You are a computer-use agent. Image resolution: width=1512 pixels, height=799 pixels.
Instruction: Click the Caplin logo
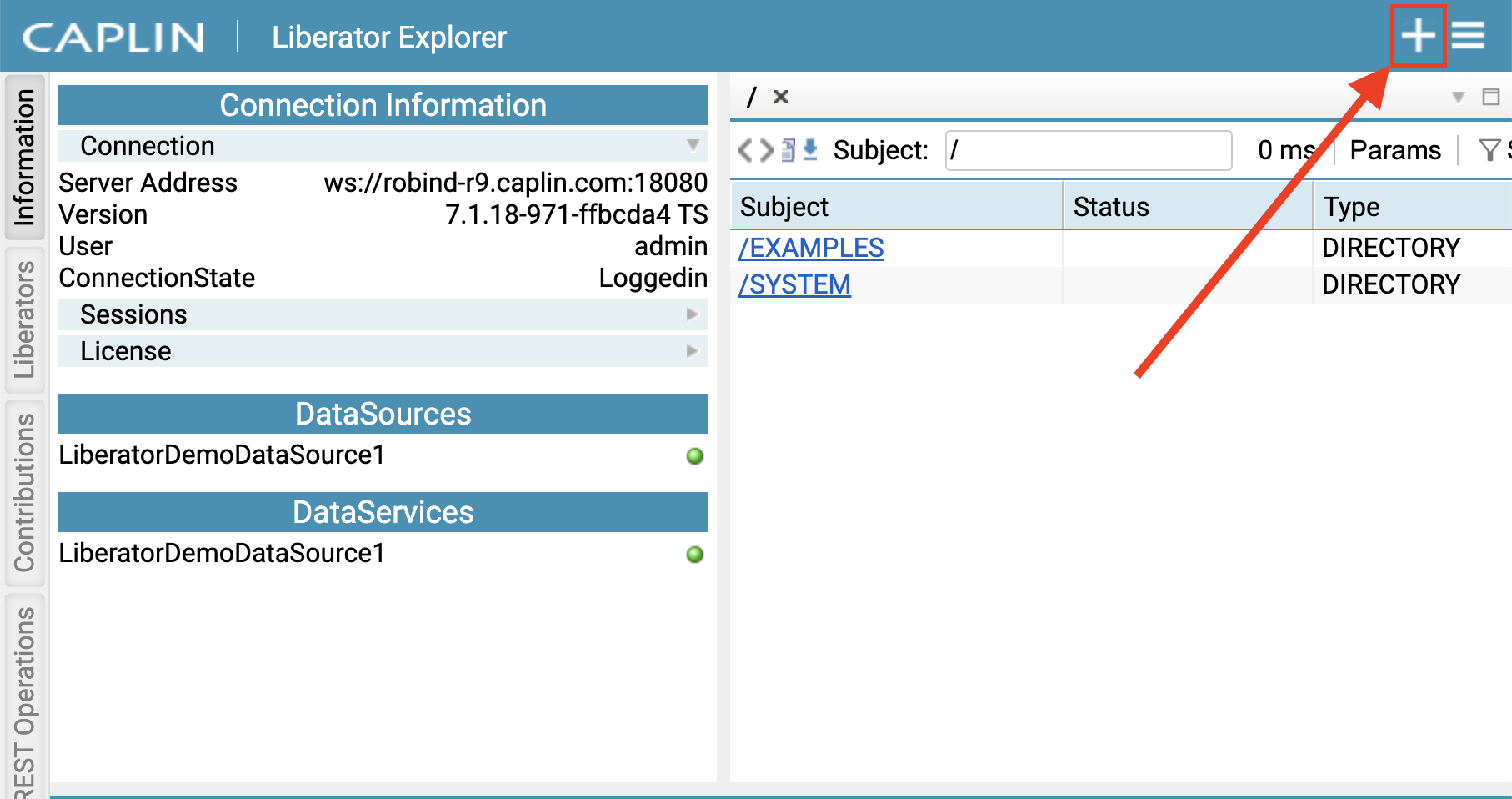tap(113, 38)
